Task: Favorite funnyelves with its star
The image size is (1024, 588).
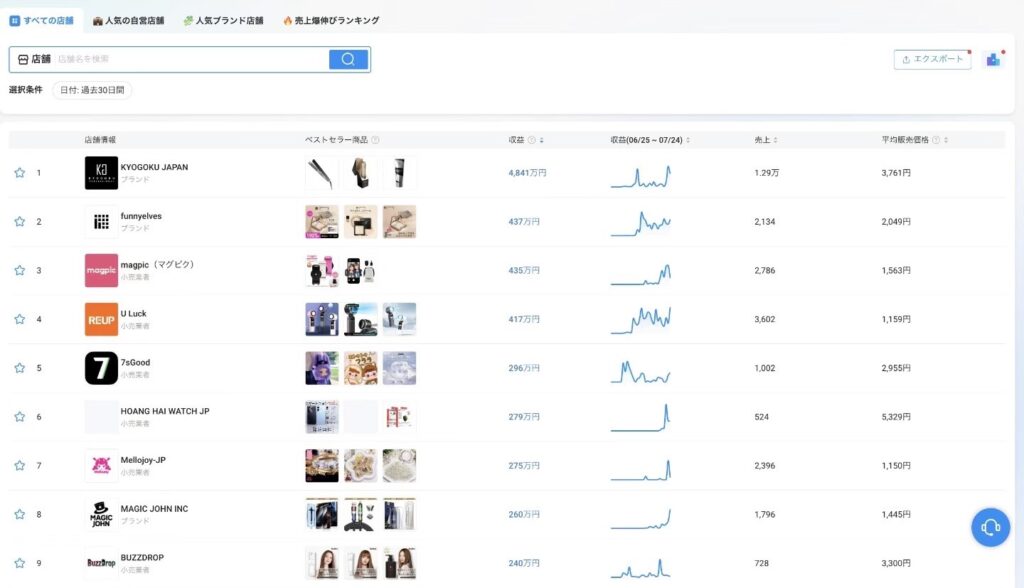Action: tap(20, 221)
